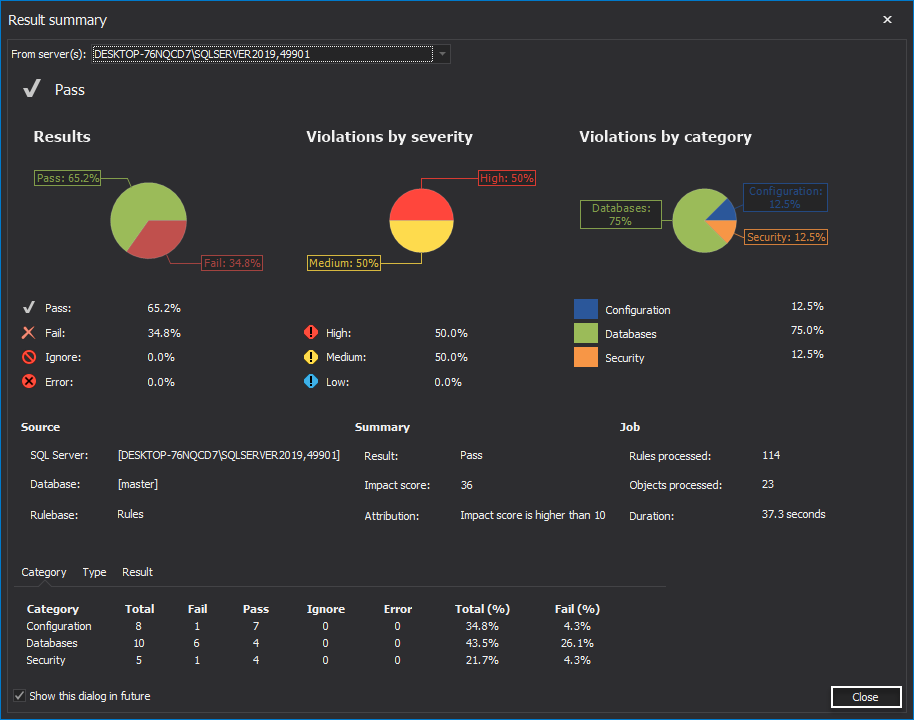The image size is (914, 720).
Task: Select the Category tab
Action: (43, 572)
